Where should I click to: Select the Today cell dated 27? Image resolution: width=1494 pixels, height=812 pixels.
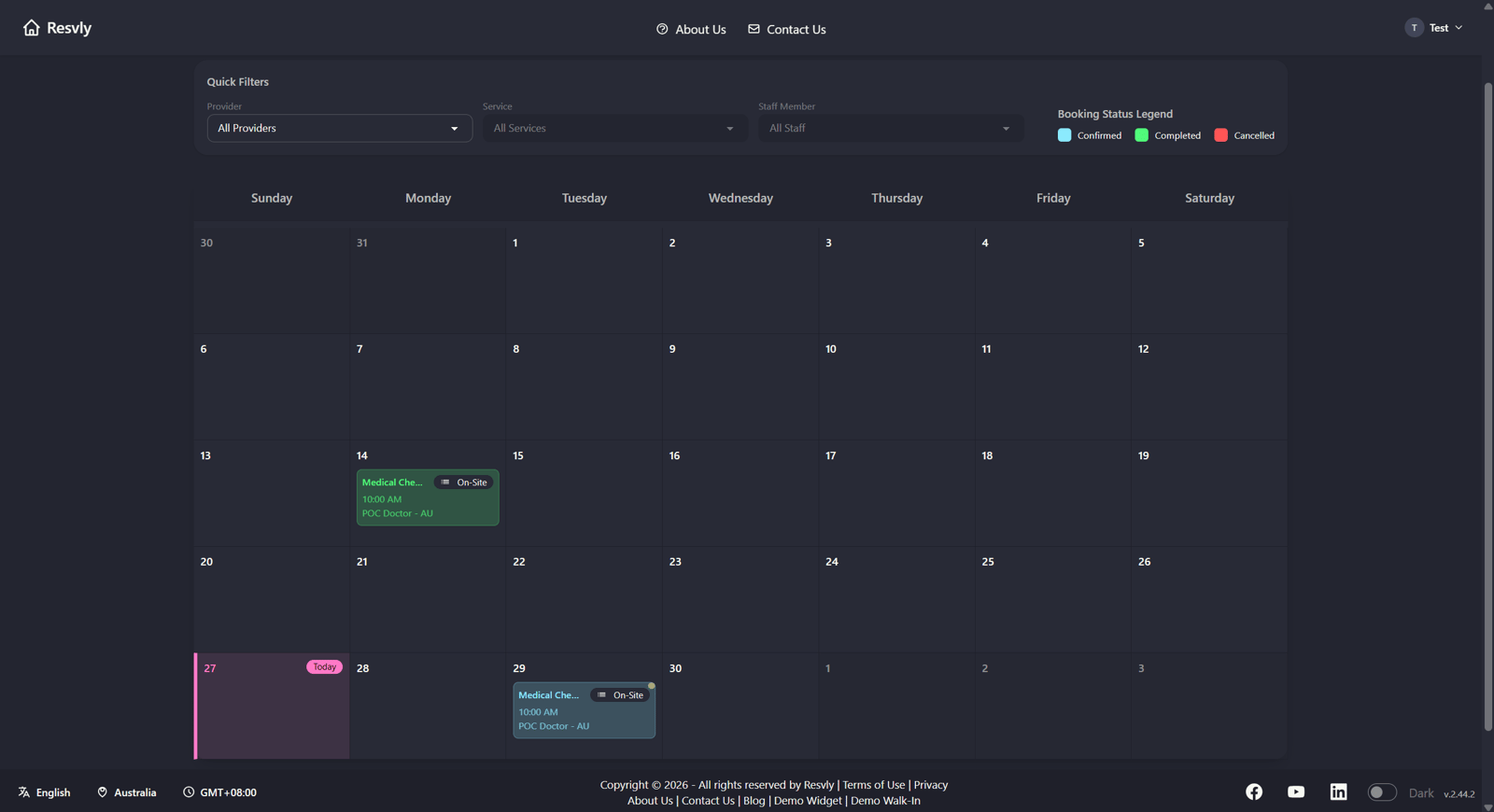click(272, 706)
